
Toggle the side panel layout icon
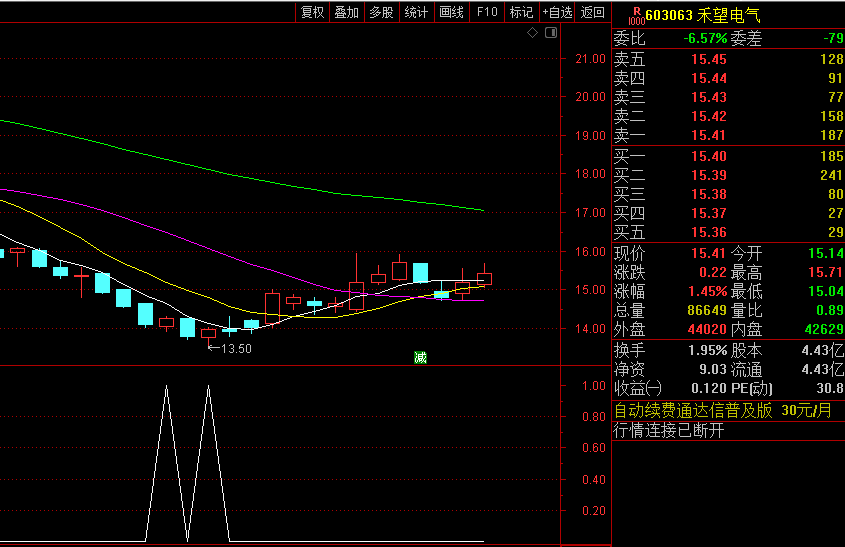point(551,33)
